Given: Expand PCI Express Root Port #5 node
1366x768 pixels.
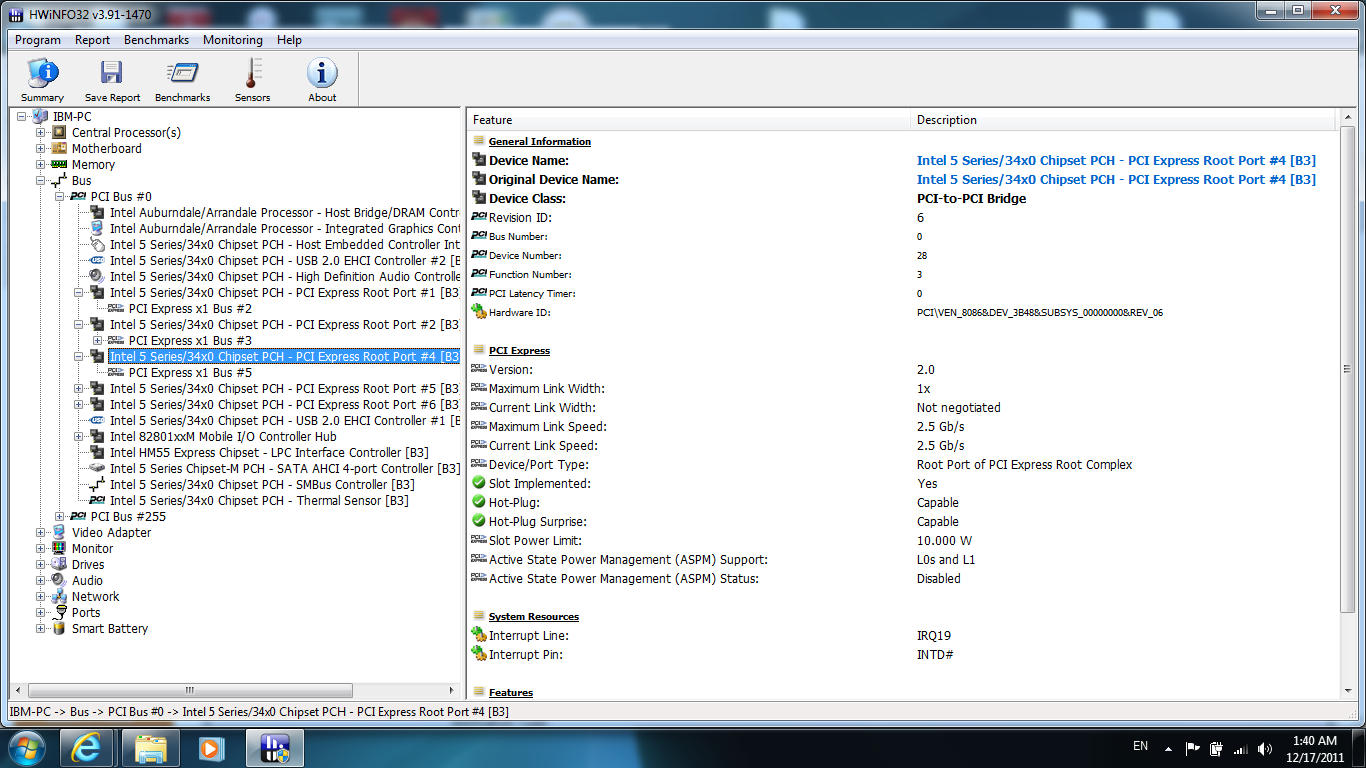Looking at the screenshot, I should tap(79, 389).
